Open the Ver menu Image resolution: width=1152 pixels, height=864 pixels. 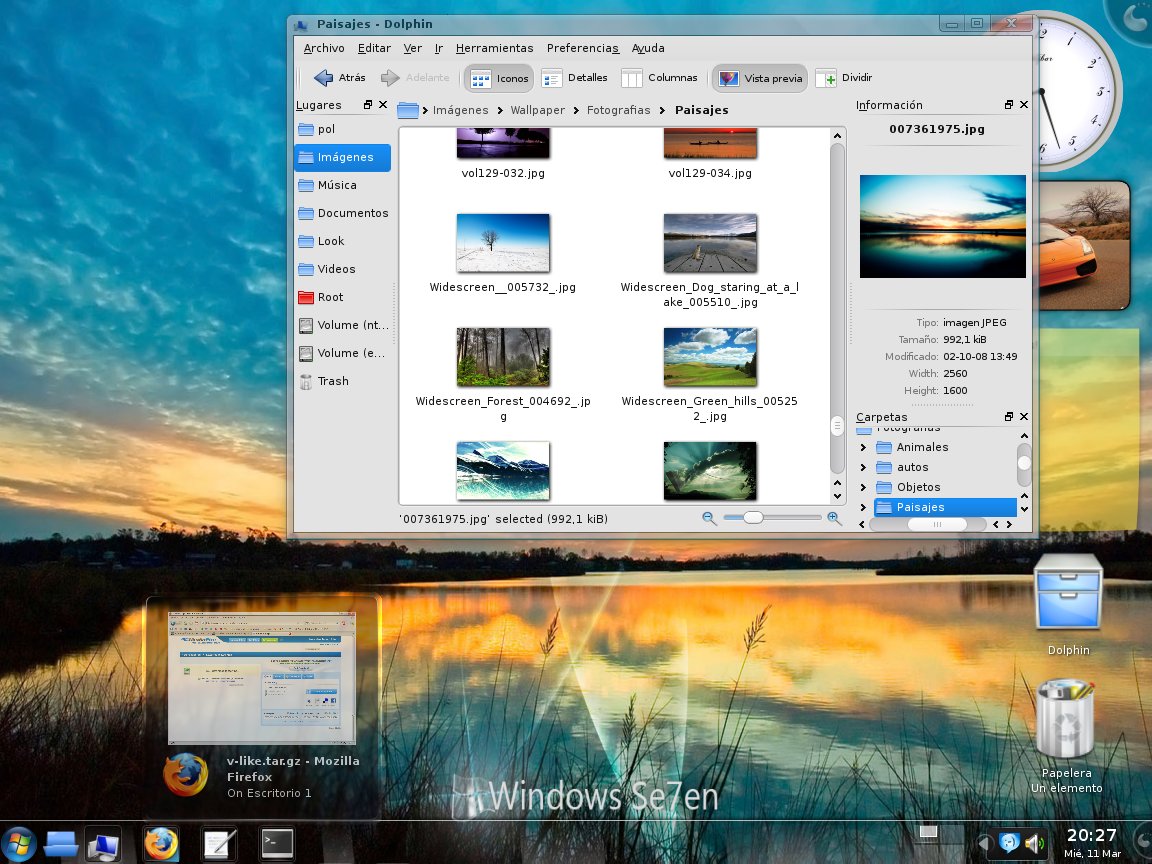[x=412, y=48]
